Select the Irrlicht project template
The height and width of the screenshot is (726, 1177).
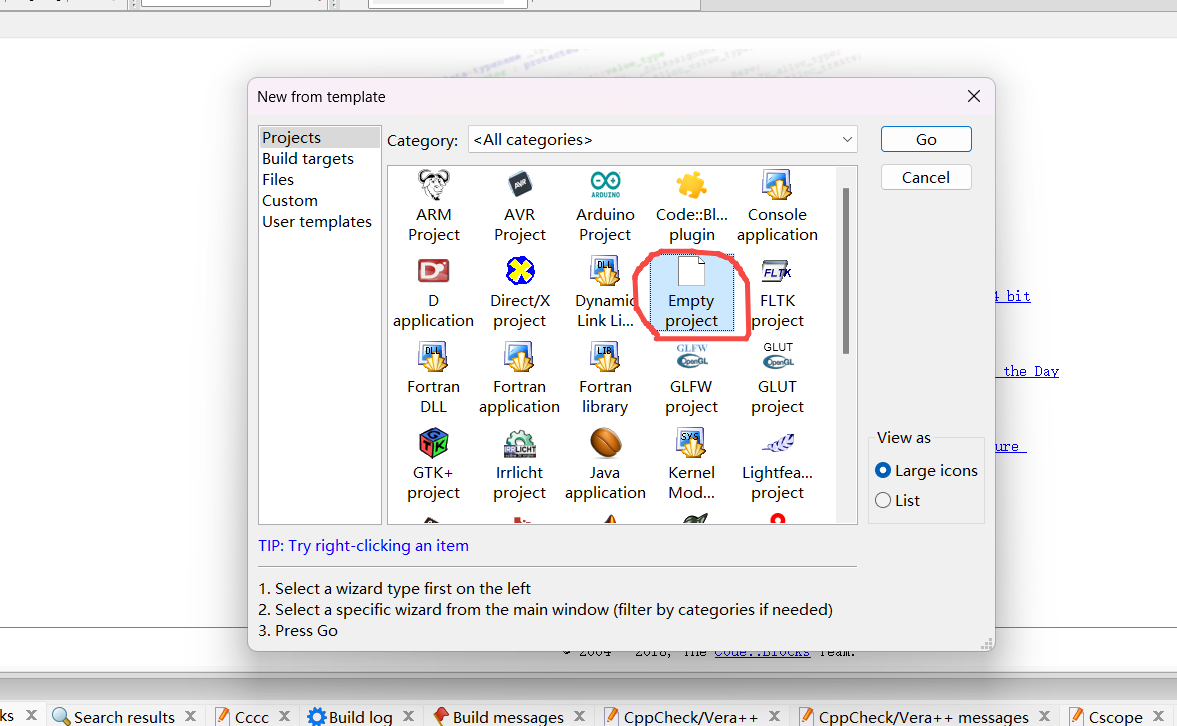[519, 465]
